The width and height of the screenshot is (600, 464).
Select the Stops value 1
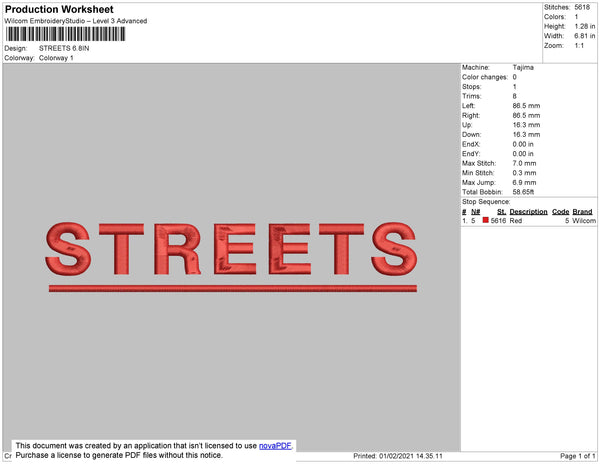tap(515, 86)
